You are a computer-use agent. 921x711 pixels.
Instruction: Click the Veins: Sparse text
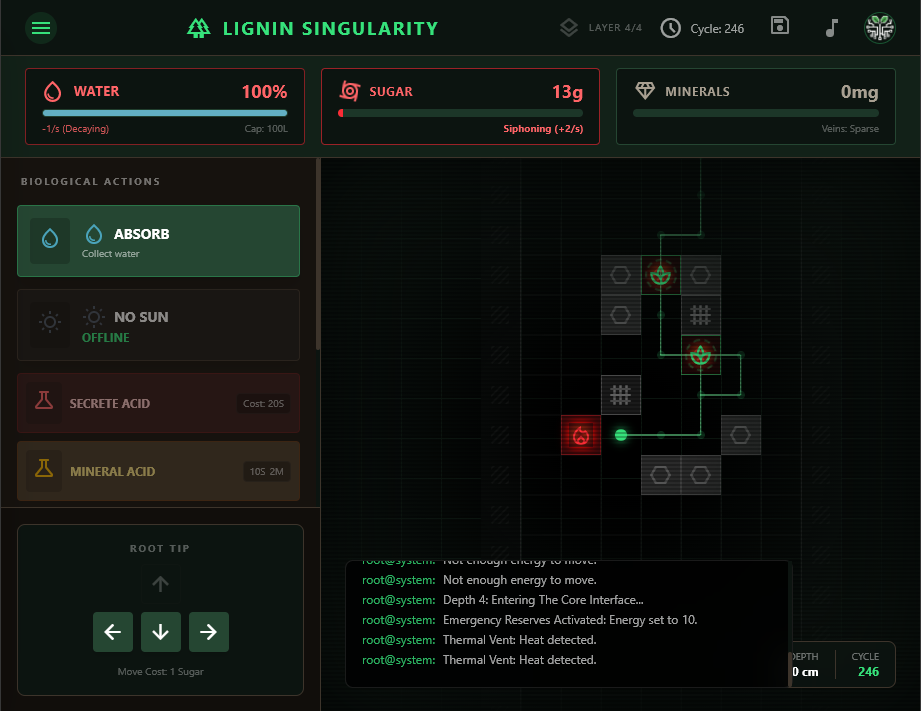(850, 129)
